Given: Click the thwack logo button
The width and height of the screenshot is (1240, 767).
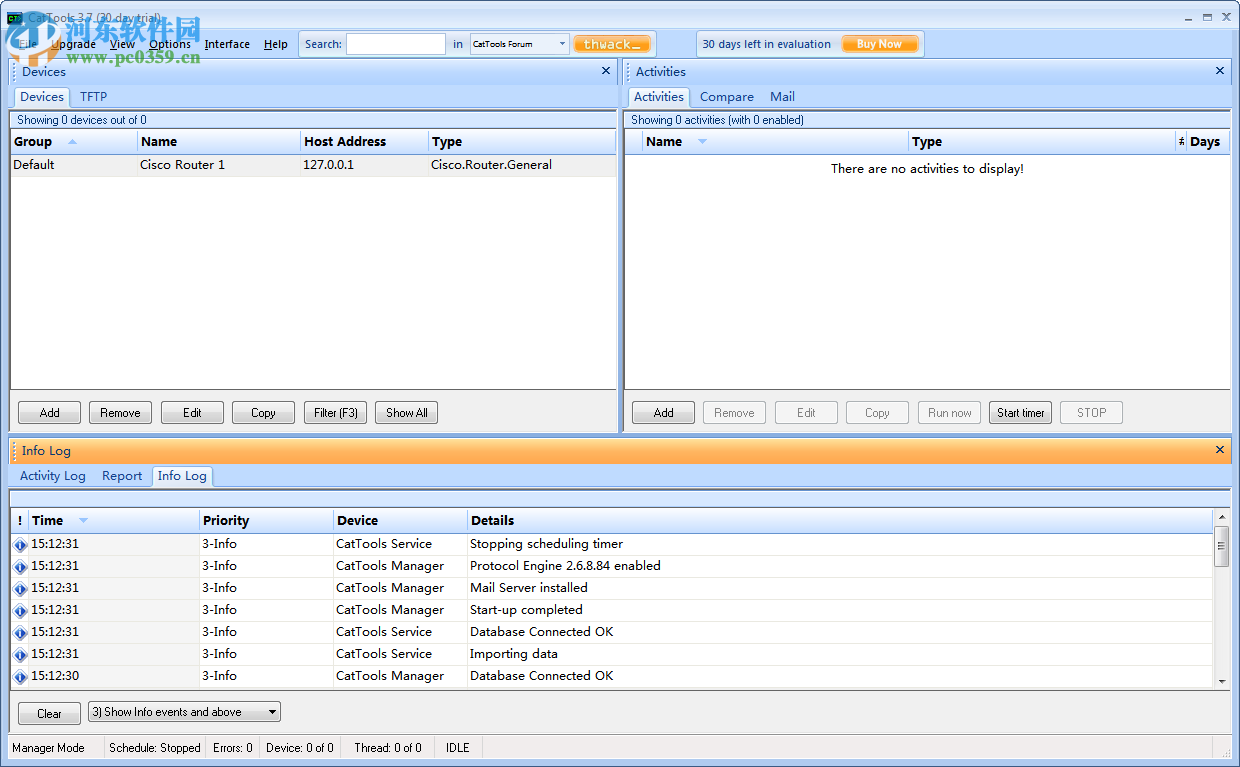Looking at the screenshot, I should point(612,44).
